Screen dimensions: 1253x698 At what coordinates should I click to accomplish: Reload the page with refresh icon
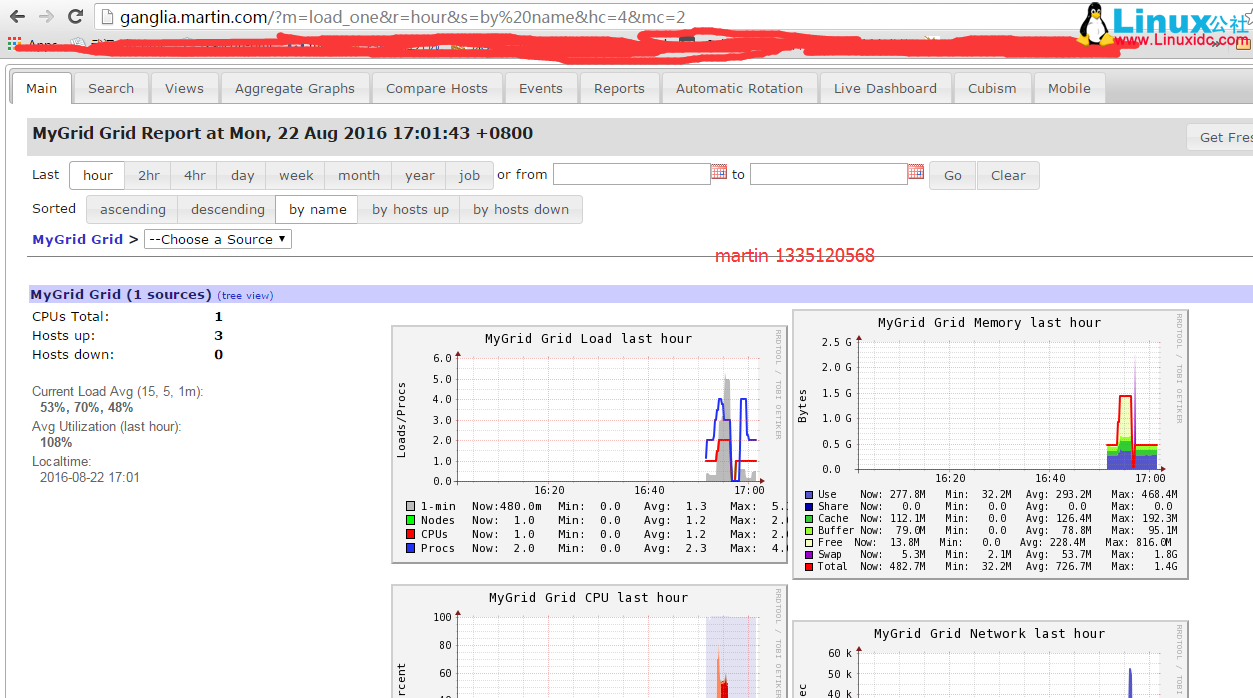pyautogui.click(x=75, y=17)
